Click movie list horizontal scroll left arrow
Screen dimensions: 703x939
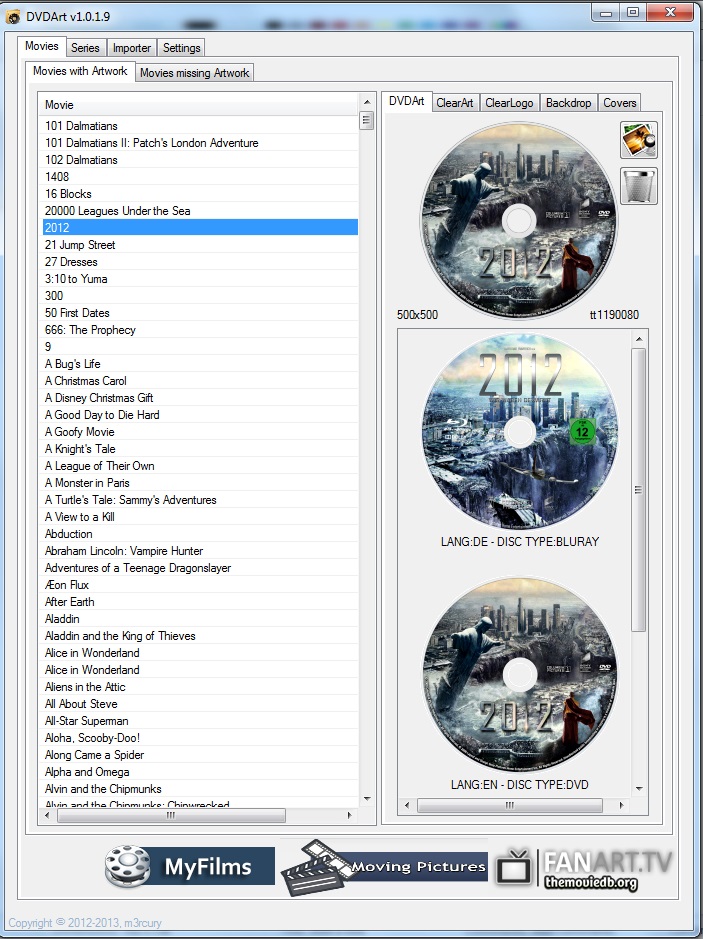pos(49,815)
